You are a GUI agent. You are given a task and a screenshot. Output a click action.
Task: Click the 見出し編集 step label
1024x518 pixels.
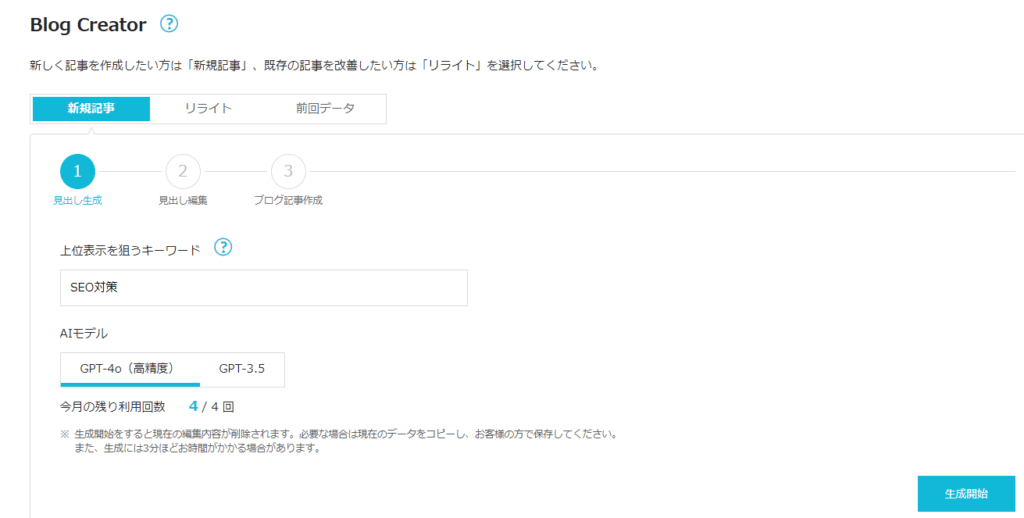pyautogui.click(x=183, y=200)
